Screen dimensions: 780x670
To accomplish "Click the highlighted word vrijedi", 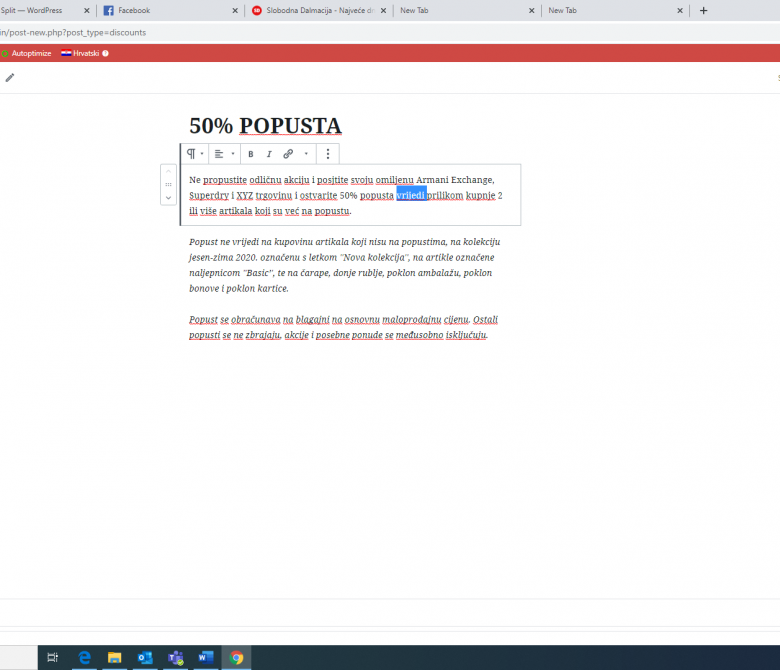I will coord(411,195).
